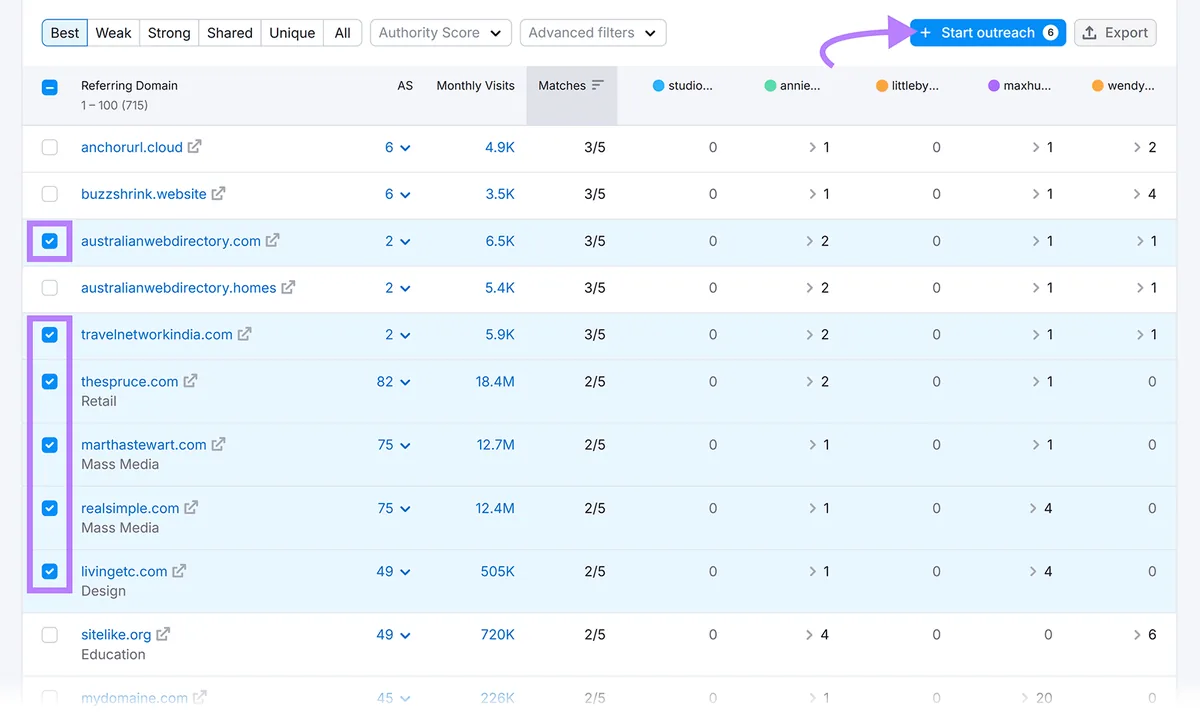Expand authority score 82 for thespruce.com
This screenshot has height=716, width=1200.
point(394,382)
